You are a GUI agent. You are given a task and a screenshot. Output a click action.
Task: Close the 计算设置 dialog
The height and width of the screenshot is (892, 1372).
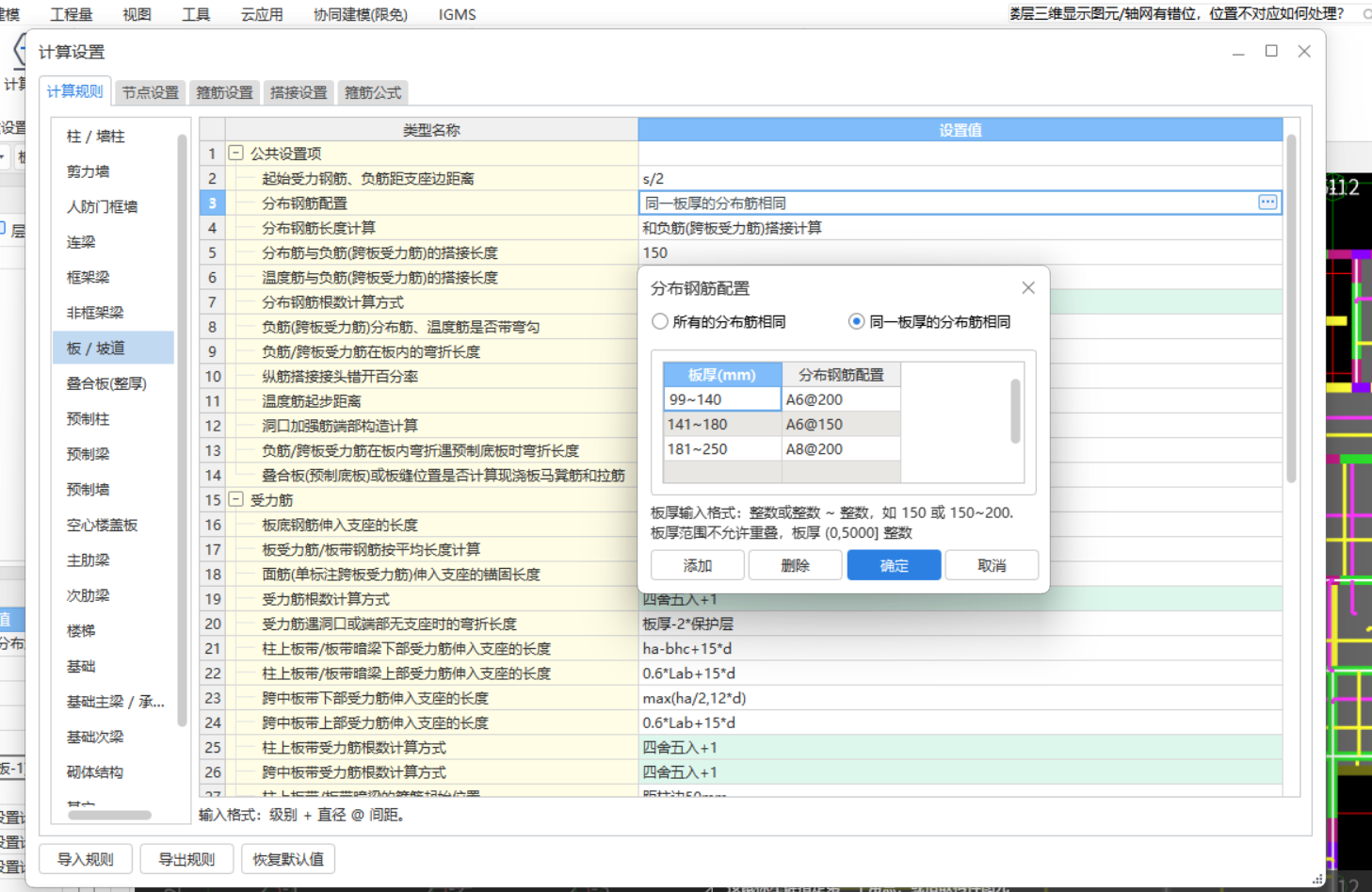coord(1304,51)
